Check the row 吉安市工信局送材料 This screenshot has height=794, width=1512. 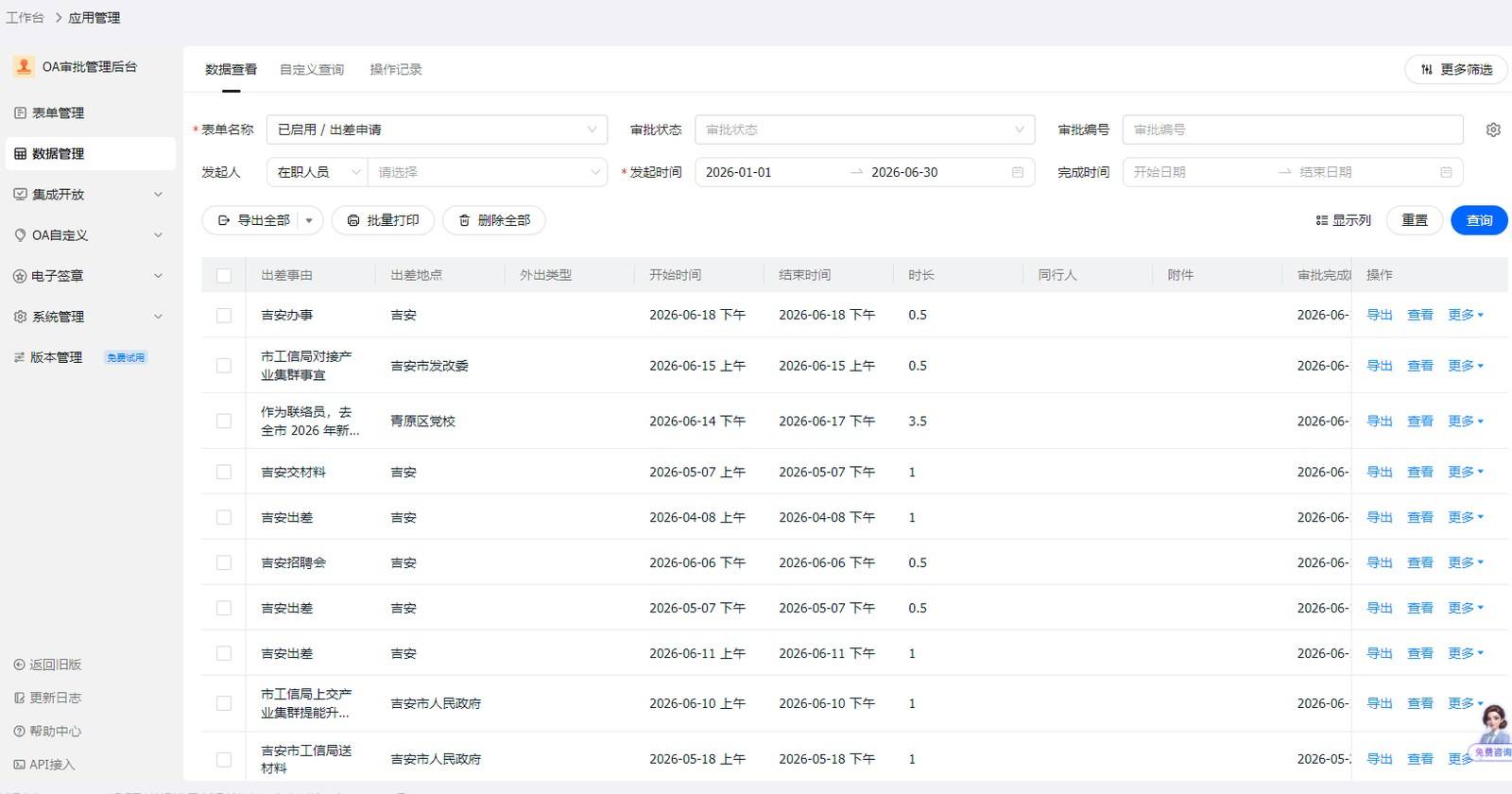tap(224, 759)
